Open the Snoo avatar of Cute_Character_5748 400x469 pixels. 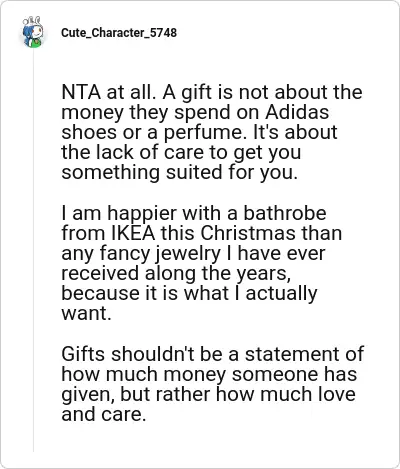pyautogui.click(x=33, y=32)
